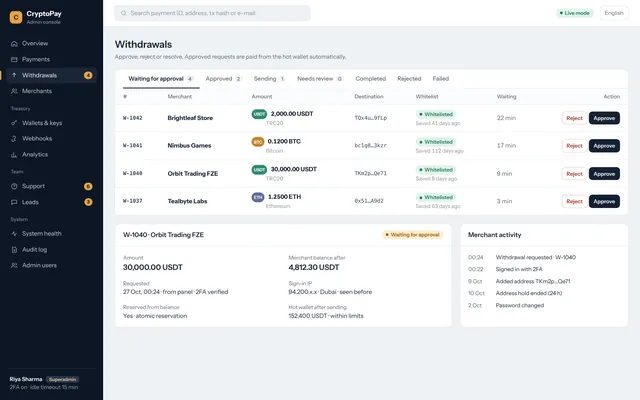Screen dimensions: 640x400
Task: Click destination address TKm2p…Qe71 in table
Action: tap(371, 173)
